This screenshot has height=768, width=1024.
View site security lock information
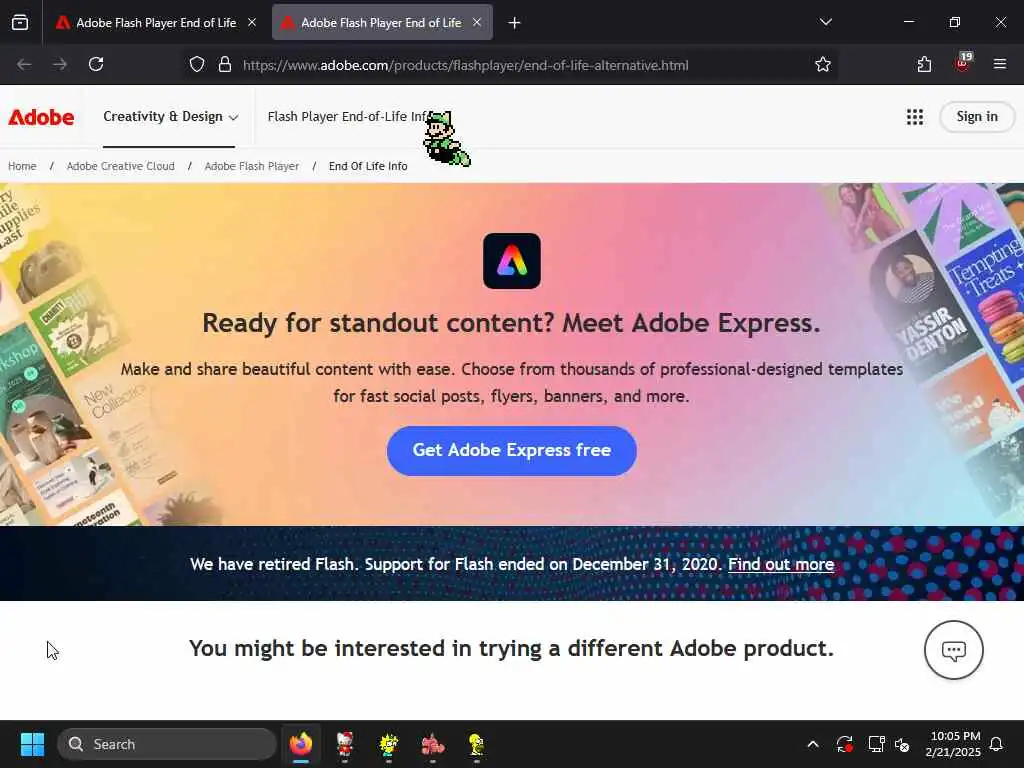point(225,64)
